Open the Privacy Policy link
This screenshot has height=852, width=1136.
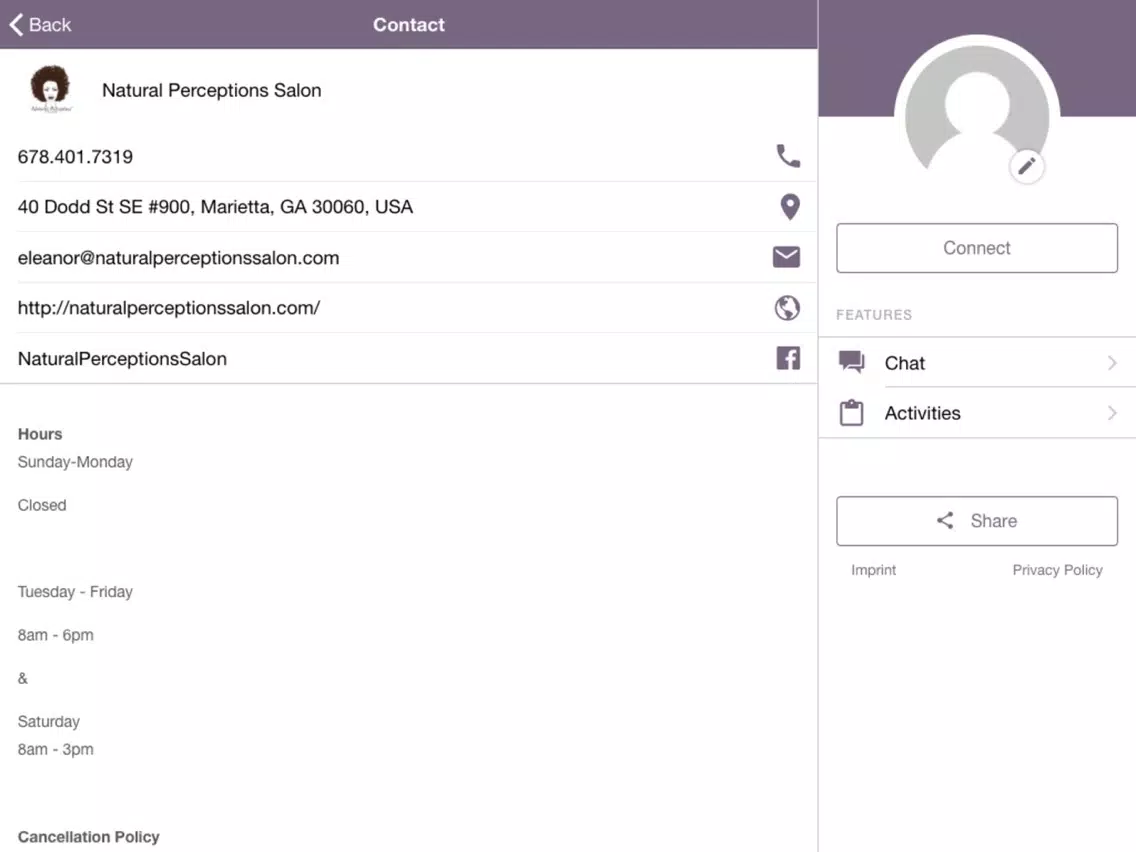point(1057,570)
